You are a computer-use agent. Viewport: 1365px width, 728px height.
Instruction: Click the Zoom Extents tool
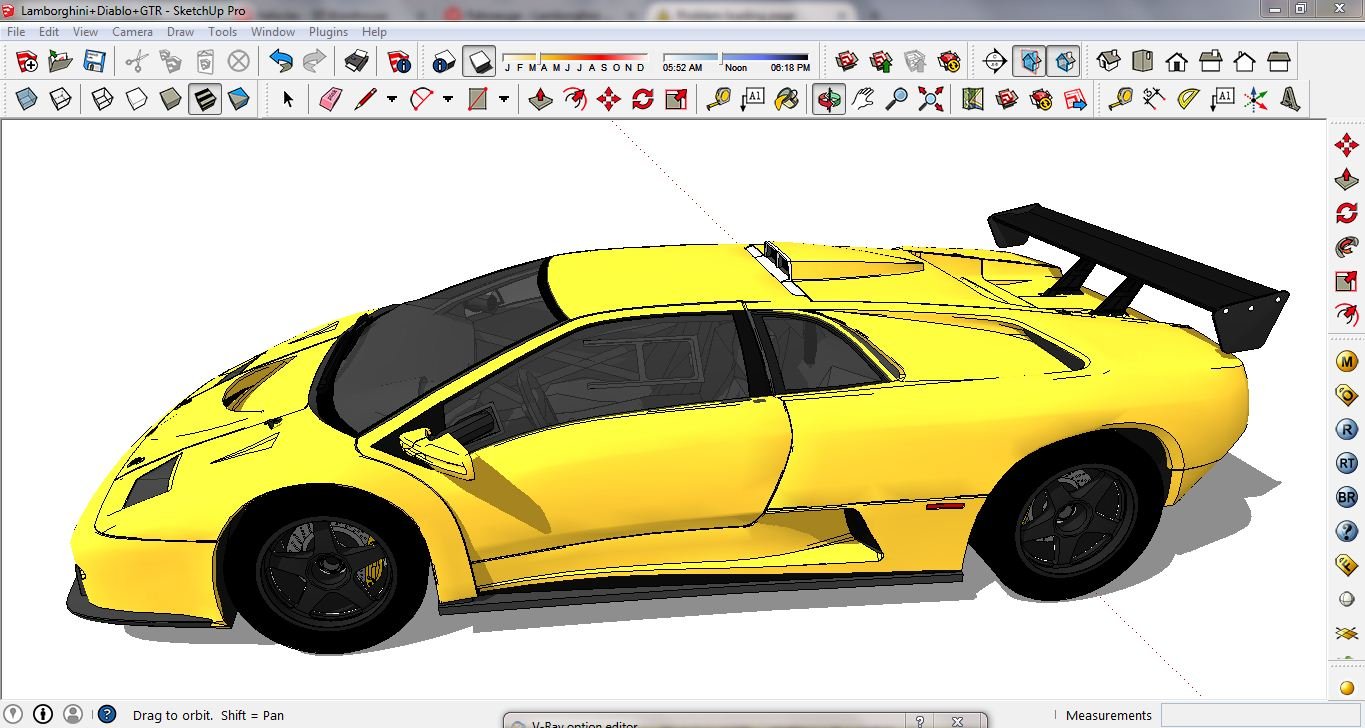(931, 99)
